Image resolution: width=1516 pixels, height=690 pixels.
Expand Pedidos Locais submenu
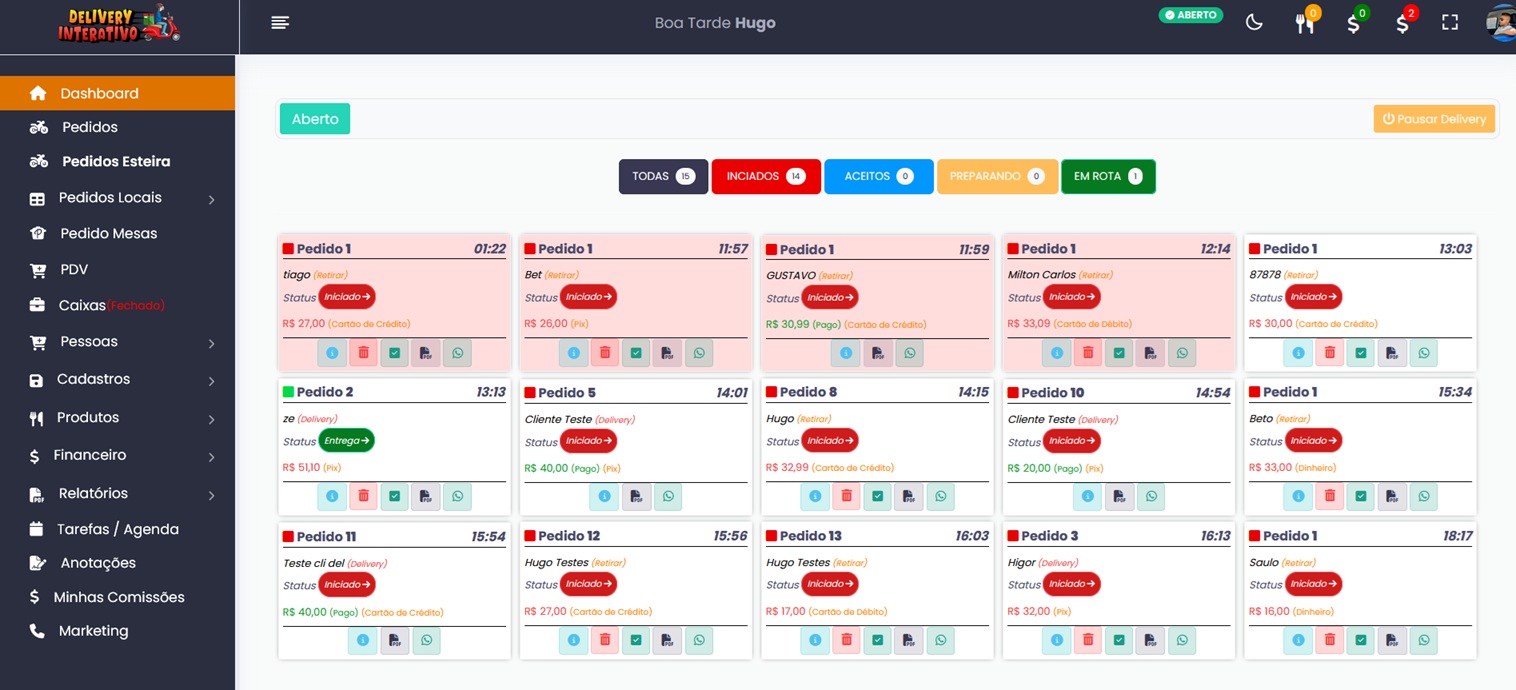tap(122, 198)
